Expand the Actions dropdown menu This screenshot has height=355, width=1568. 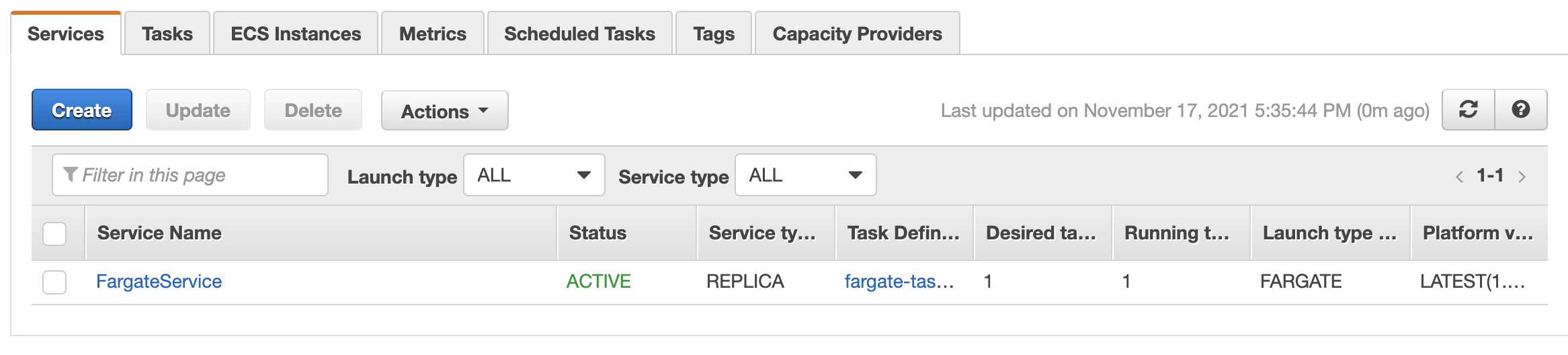[x=444, y=111]
